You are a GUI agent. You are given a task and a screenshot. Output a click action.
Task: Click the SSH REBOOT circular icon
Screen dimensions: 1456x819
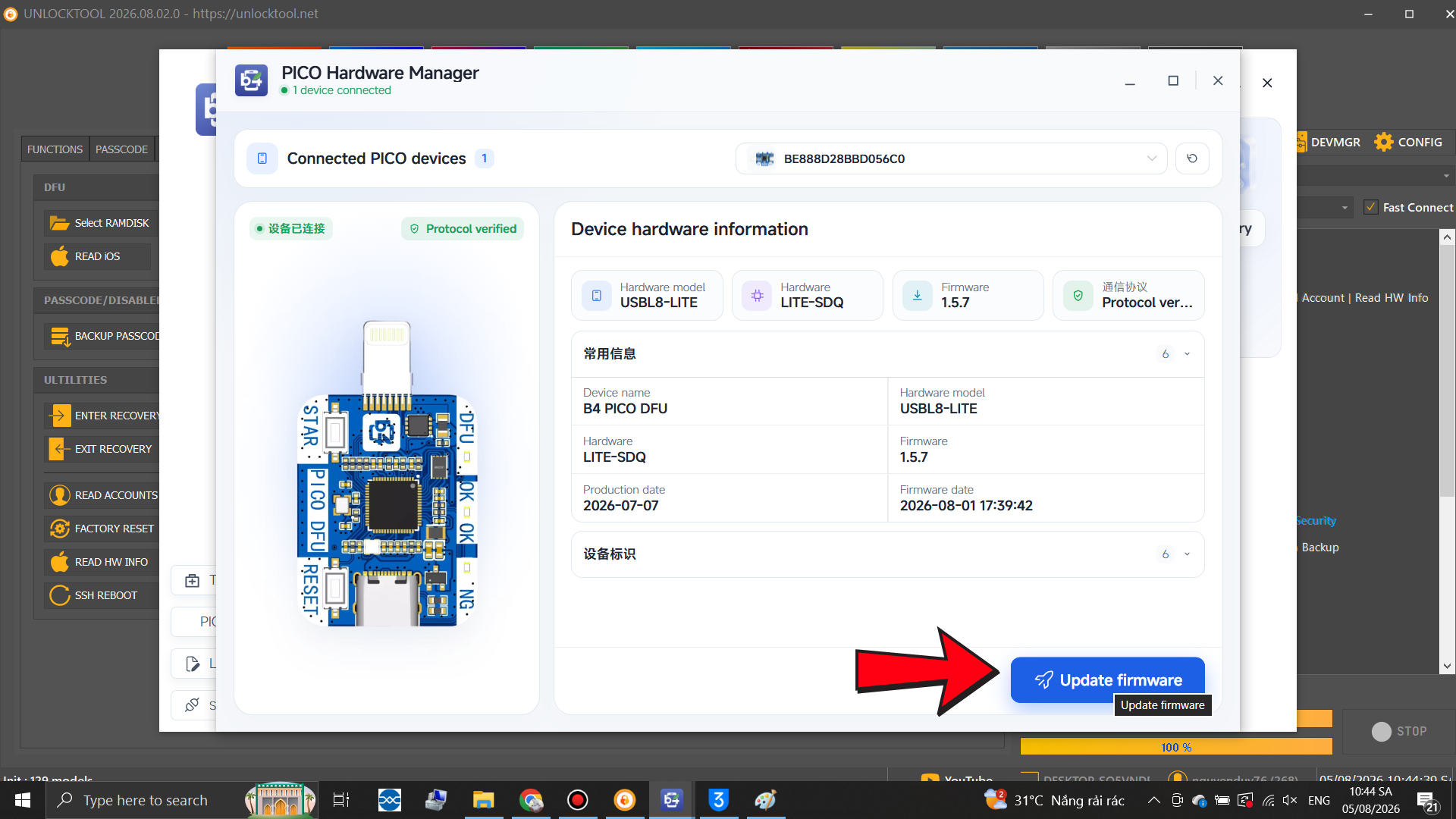click(x=59, y=595)
